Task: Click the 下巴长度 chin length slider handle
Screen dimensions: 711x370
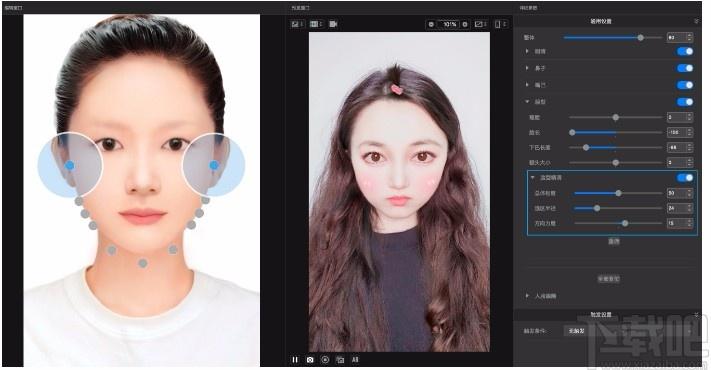Action: 586,147
